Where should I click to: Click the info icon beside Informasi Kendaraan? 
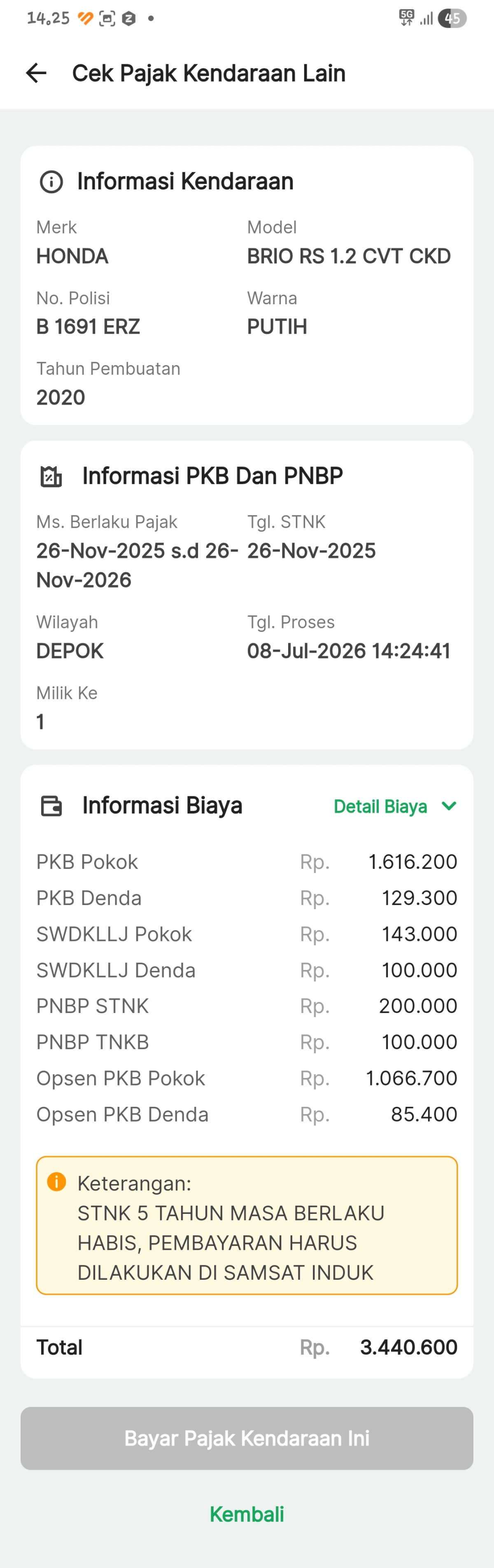point(51,182)
